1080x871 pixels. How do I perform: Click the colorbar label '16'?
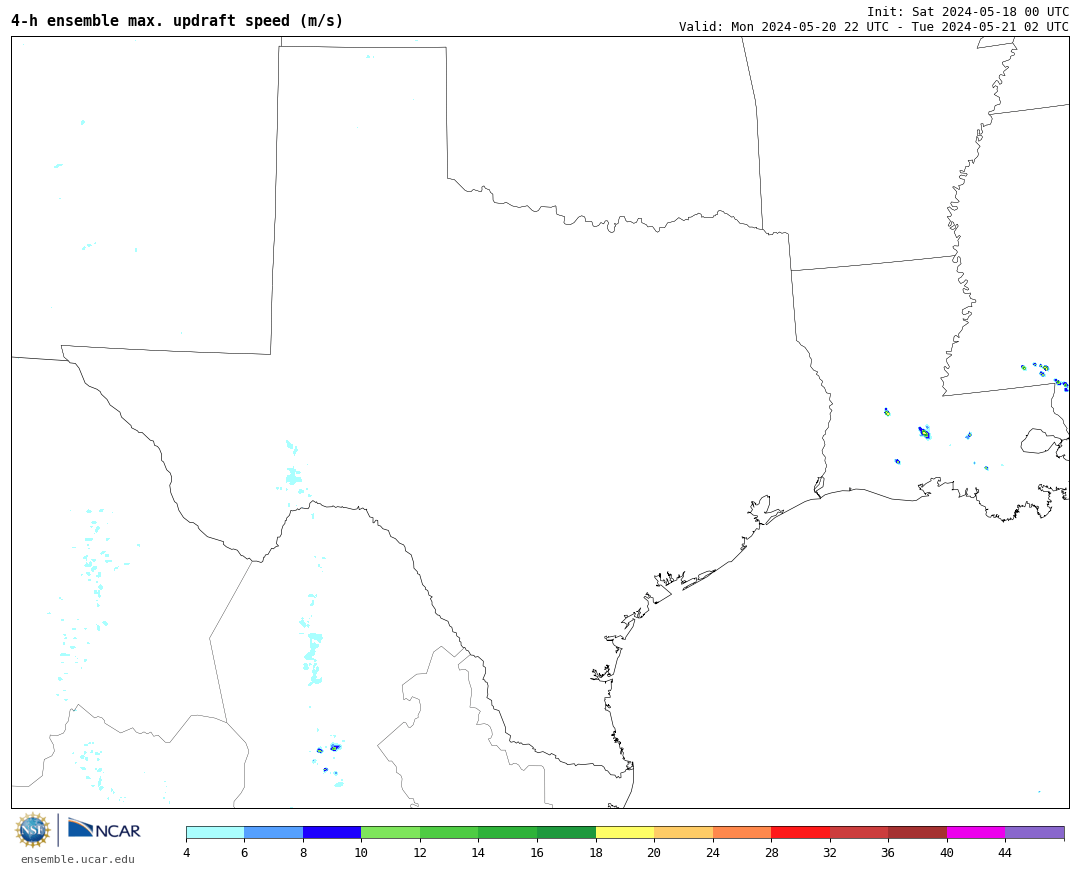click(x=537, y=852)
